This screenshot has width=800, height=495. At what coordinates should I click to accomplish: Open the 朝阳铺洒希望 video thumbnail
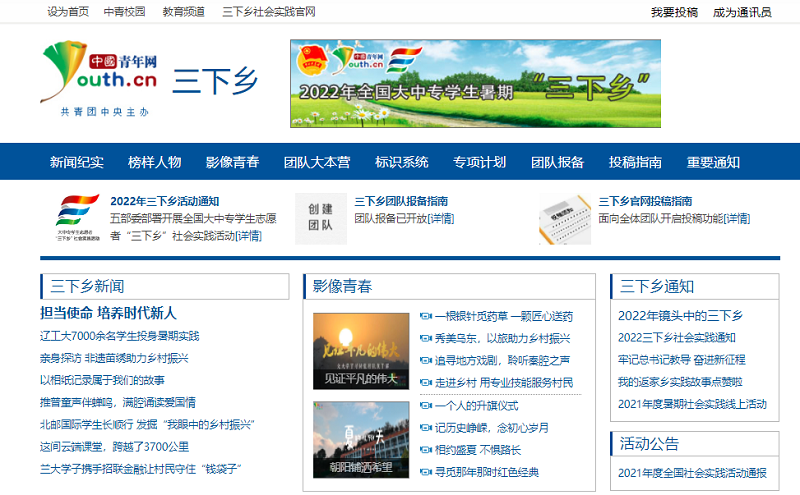[x=361, y=438]
